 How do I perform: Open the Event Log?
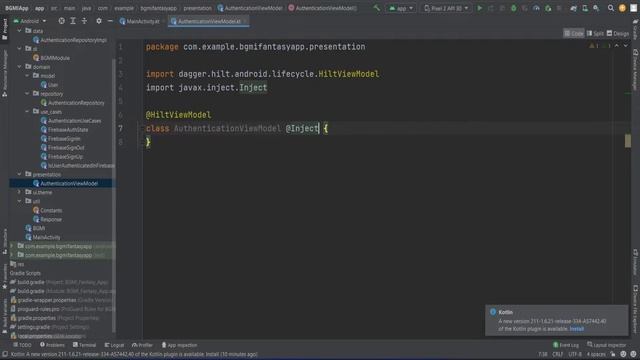click(566, 345)
